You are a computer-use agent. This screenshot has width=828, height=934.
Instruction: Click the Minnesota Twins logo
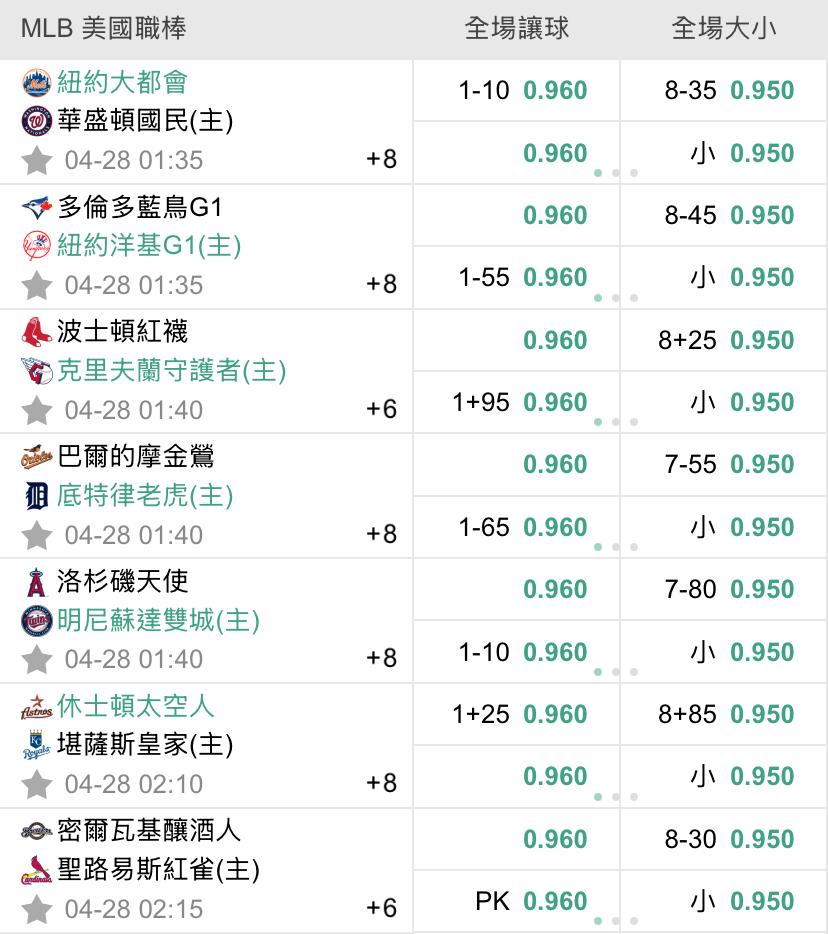pos(36,620)
